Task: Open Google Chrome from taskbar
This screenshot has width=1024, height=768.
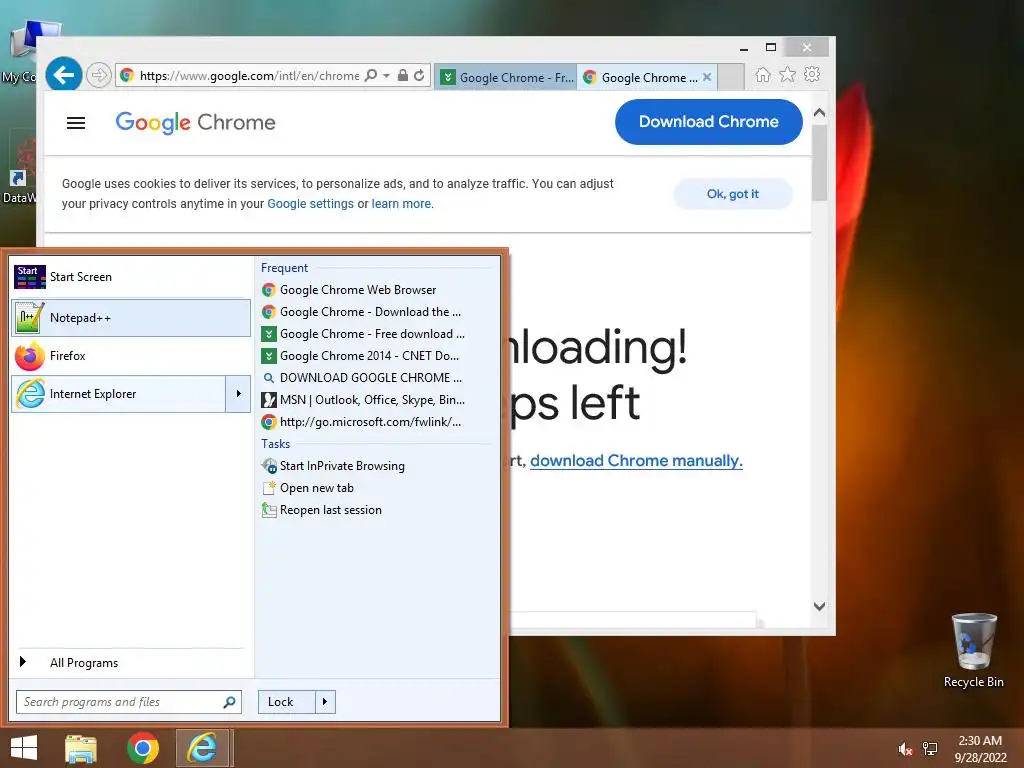Action: coord(142,748)
